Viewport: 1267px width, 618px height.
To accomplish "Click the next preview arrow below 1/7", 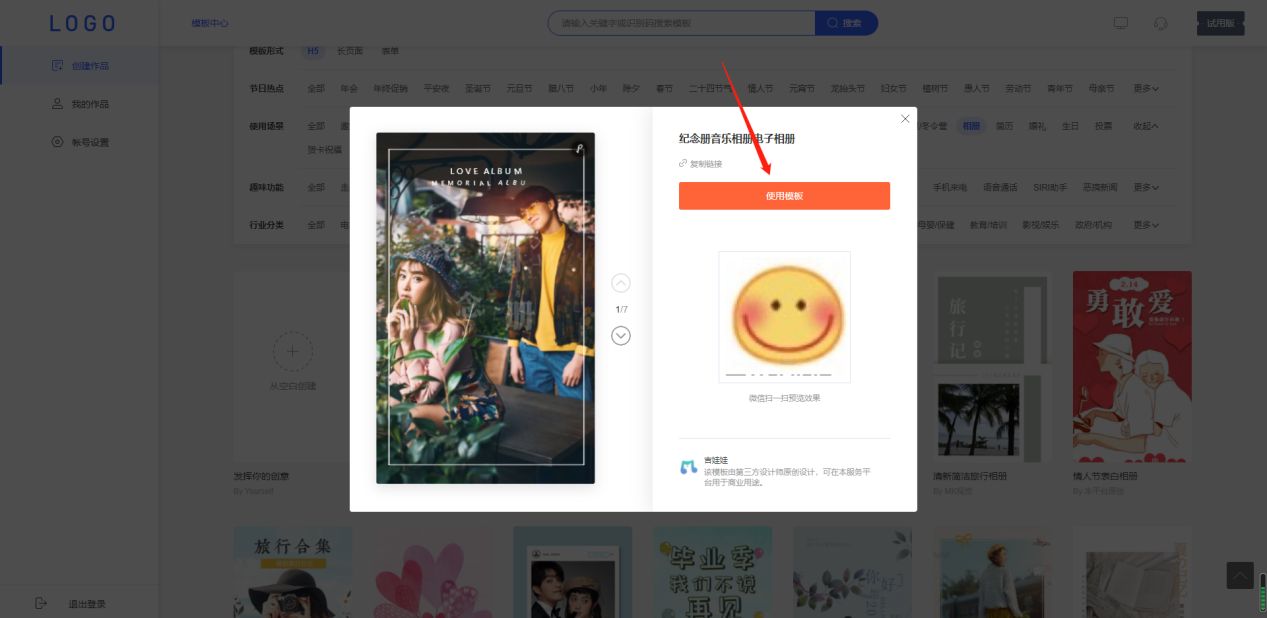I will 621,336.
